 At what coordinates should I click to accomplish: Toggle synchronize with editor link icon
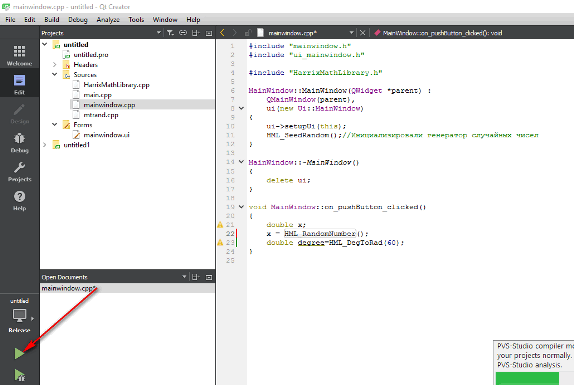183,33
